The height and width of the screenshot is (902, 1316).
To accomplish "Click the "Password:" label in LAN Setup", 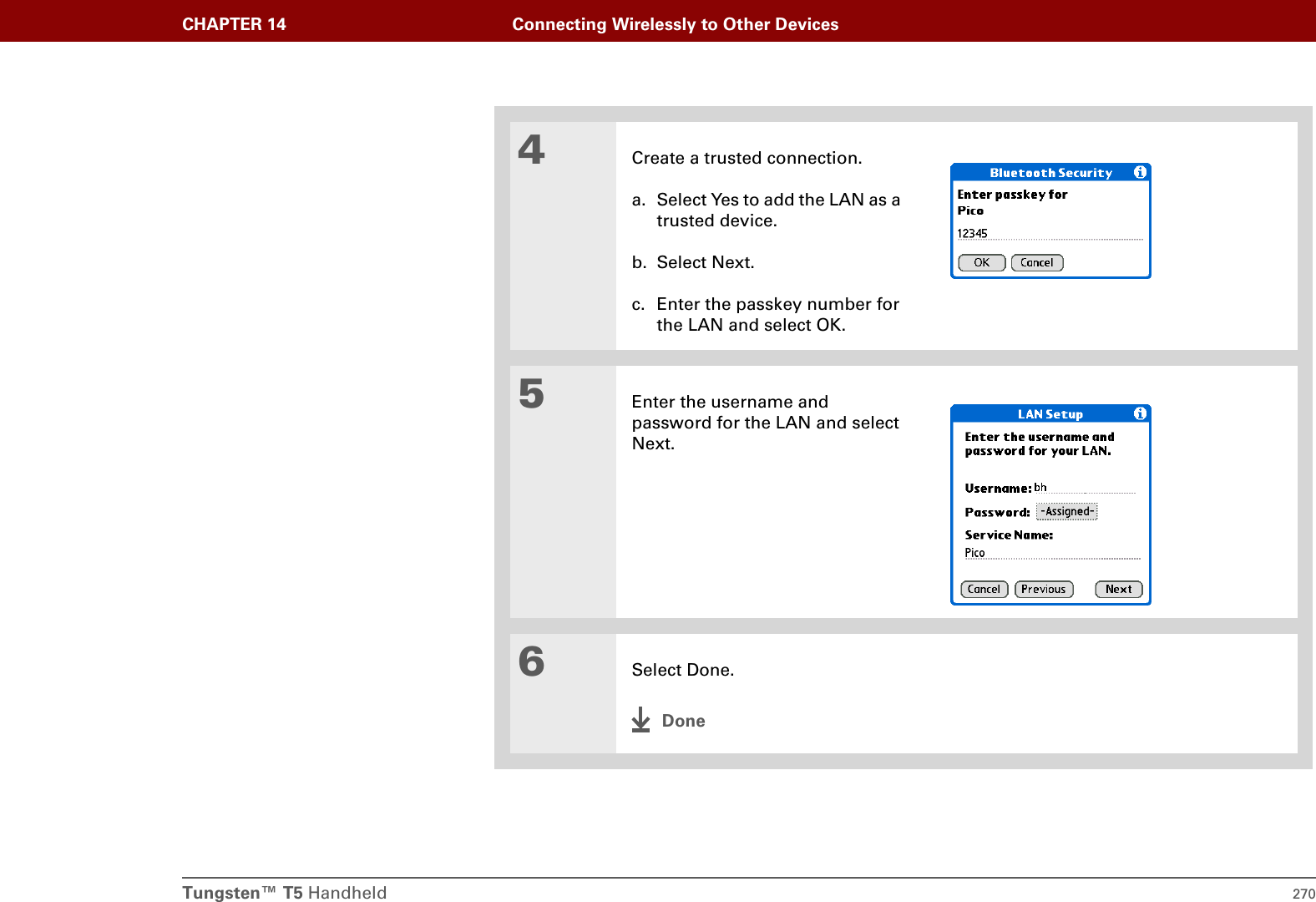I will pyautogui.click(x=998, y=513).
